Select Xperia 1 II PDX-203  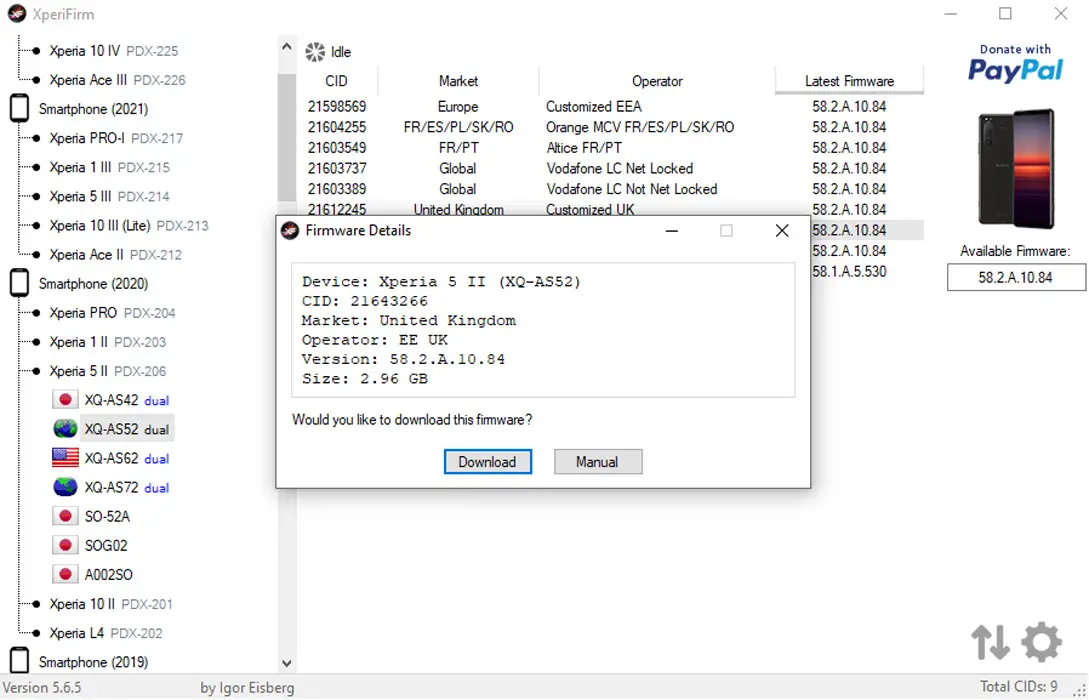point(108,342)
